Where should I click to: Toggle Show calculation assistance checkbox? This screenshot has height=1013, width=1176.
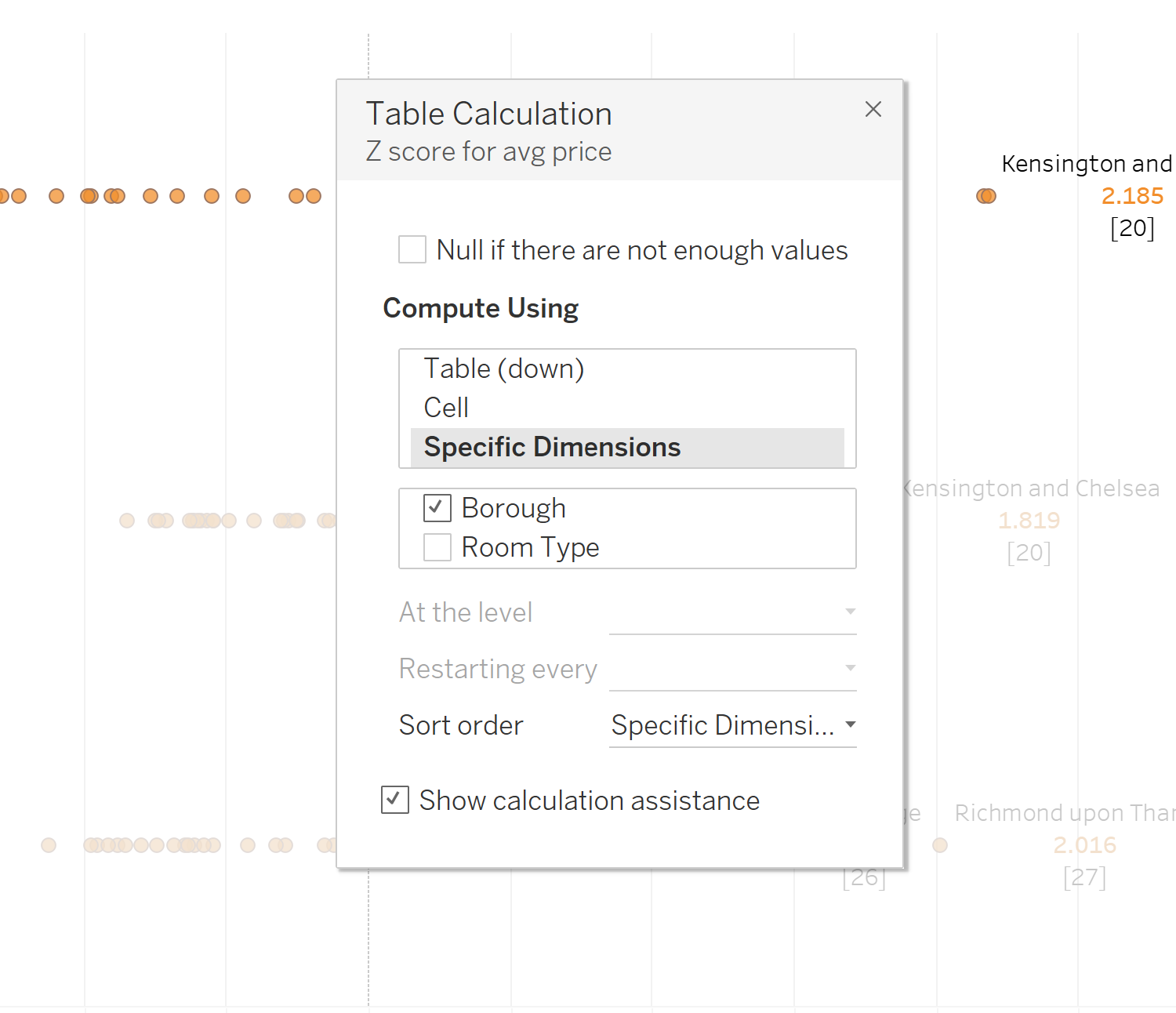point(394,800)
